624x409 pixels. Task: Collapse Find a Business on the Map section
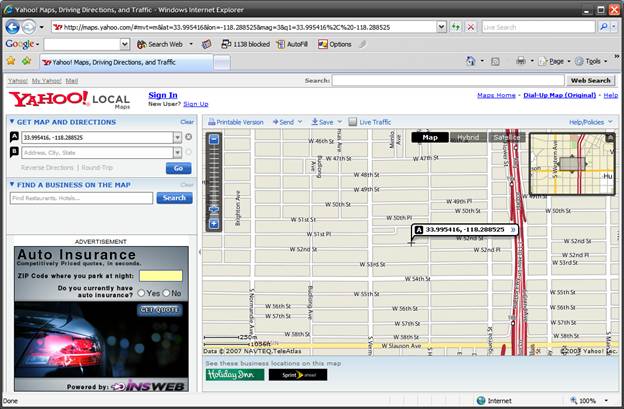click(12, 185)
